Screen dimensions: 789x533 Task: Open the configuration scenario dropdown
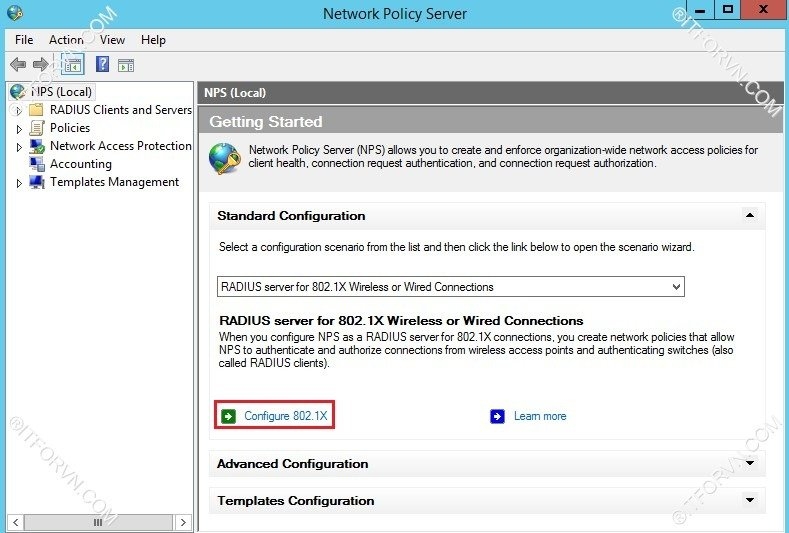pyautogui.click(x=676, y=287)
